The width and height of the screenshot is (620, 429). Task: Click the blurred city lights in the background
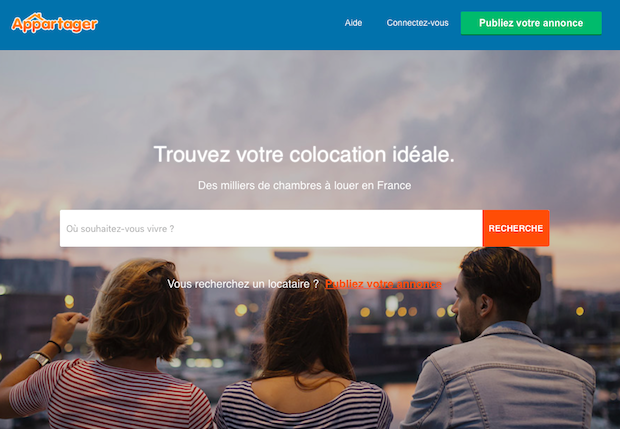point(395,308)
